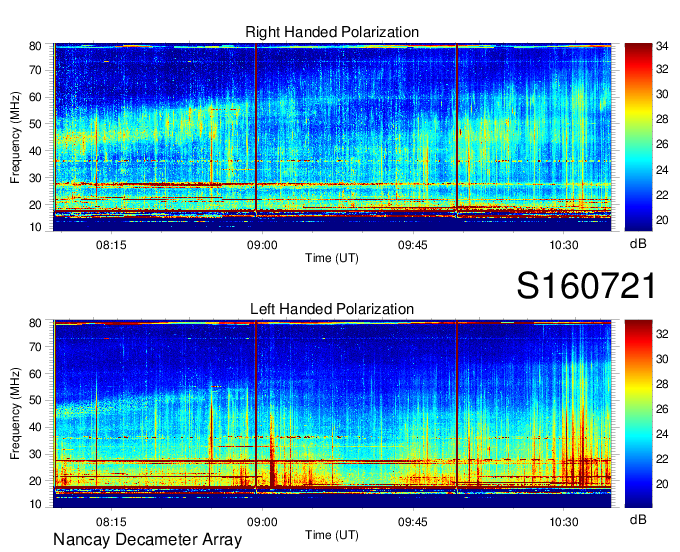Viewport: 680px width, 552px height.
Task: Click the 30 MHz tick on Left Handed plot
Action: point(35,454)
